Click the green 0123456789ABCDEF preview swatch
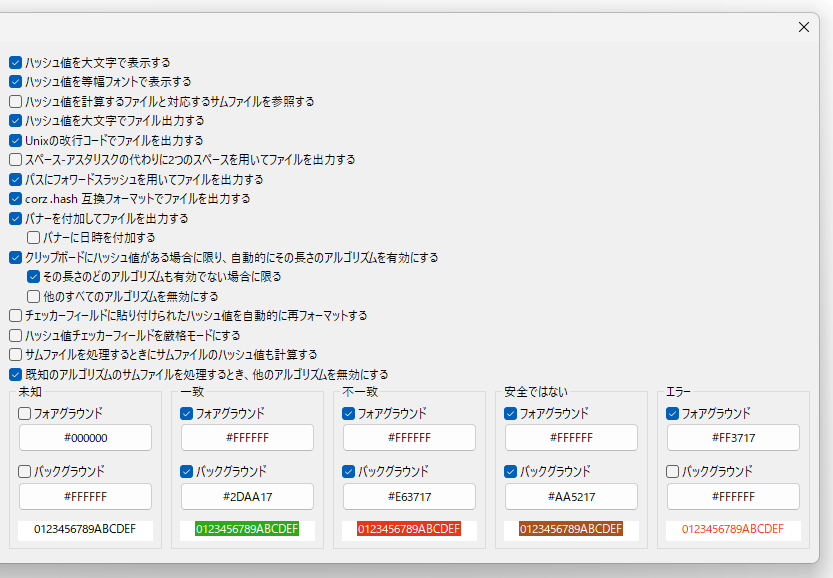The width and height of the screenshot is (833, 578). (x=247, y=530)
